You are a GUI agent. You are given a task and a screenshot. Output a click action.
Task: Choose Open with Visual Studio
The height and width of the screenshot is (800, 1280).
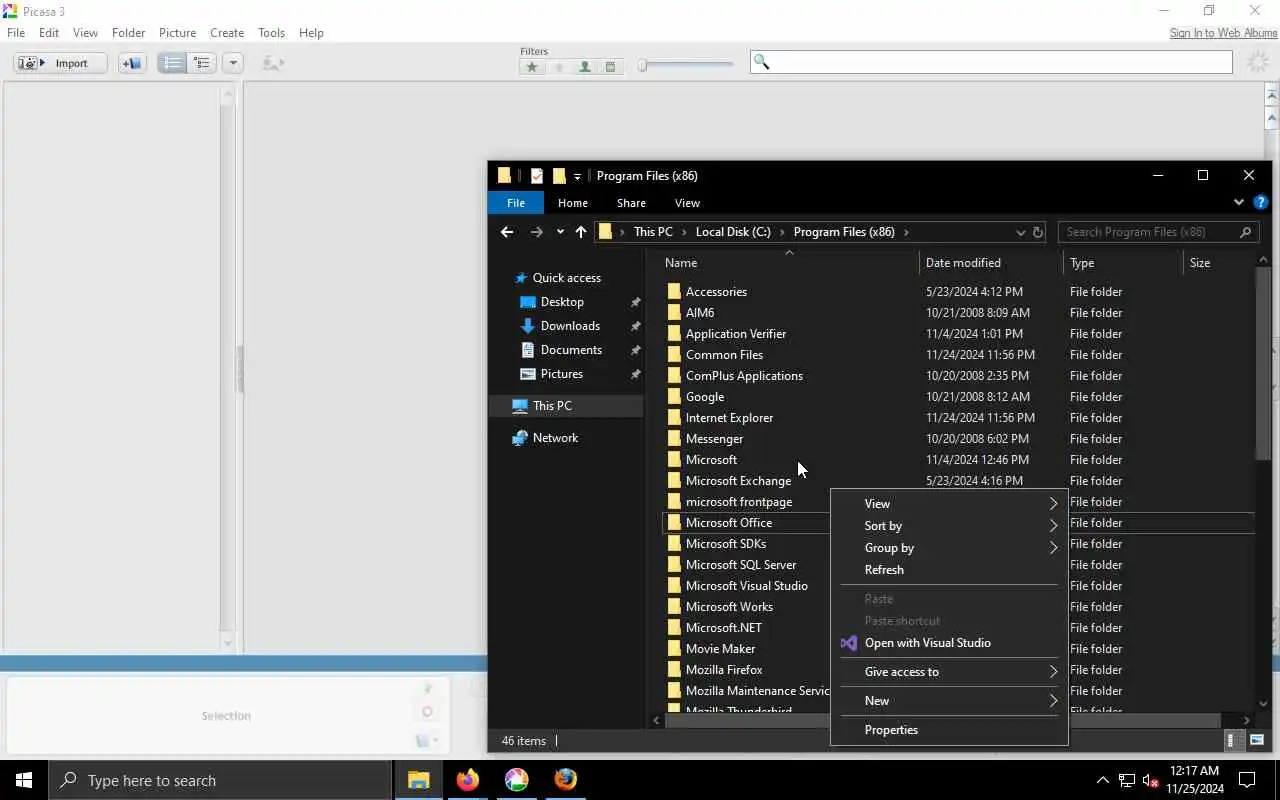point(949,643)
